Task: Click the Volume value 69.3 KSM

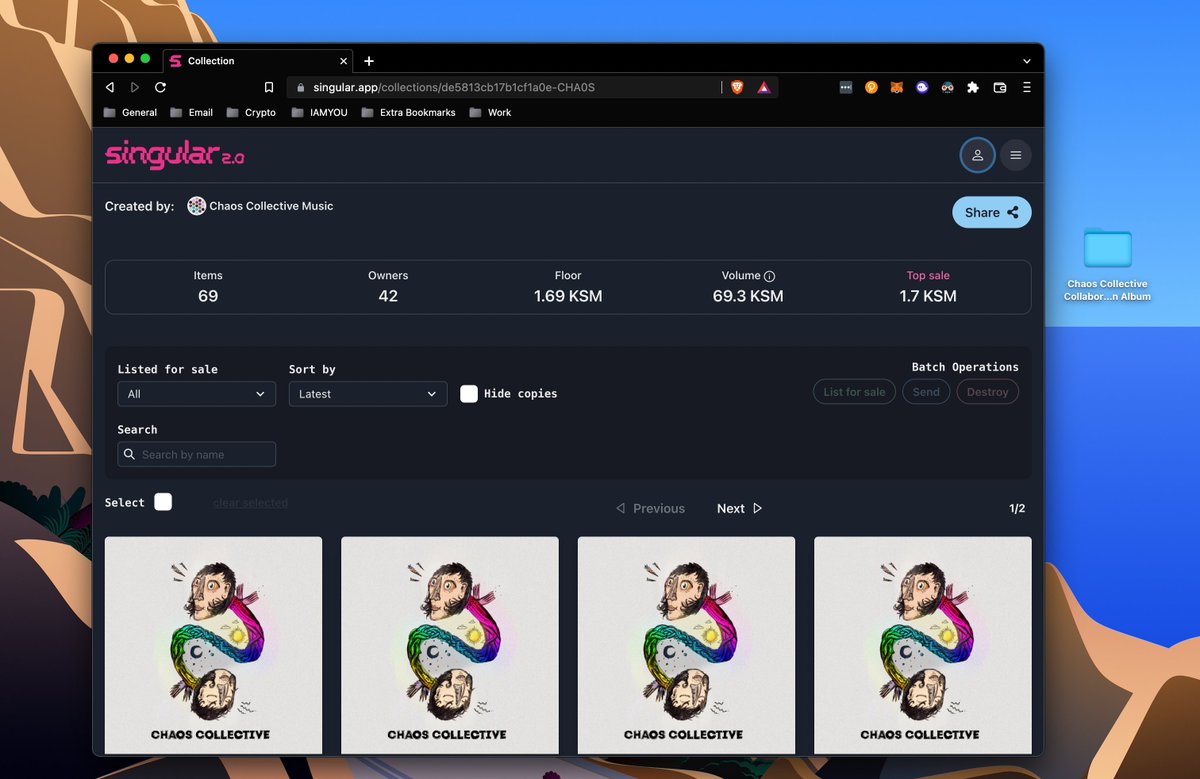Action: pyautogui.click(x=748, y=296)
